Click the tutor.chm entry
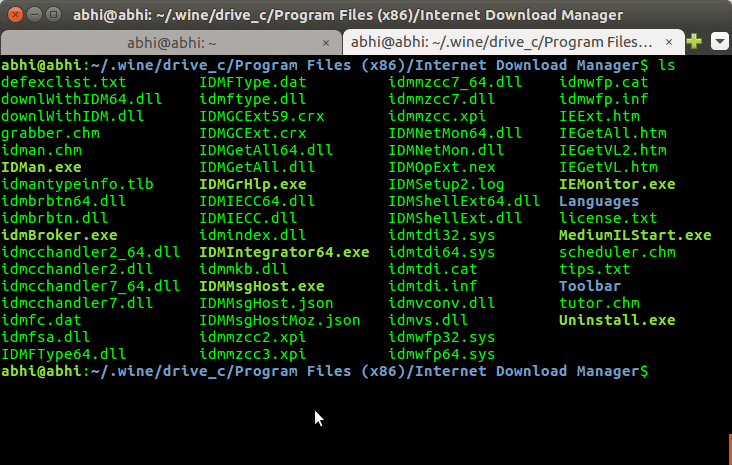 click(600, 303)
